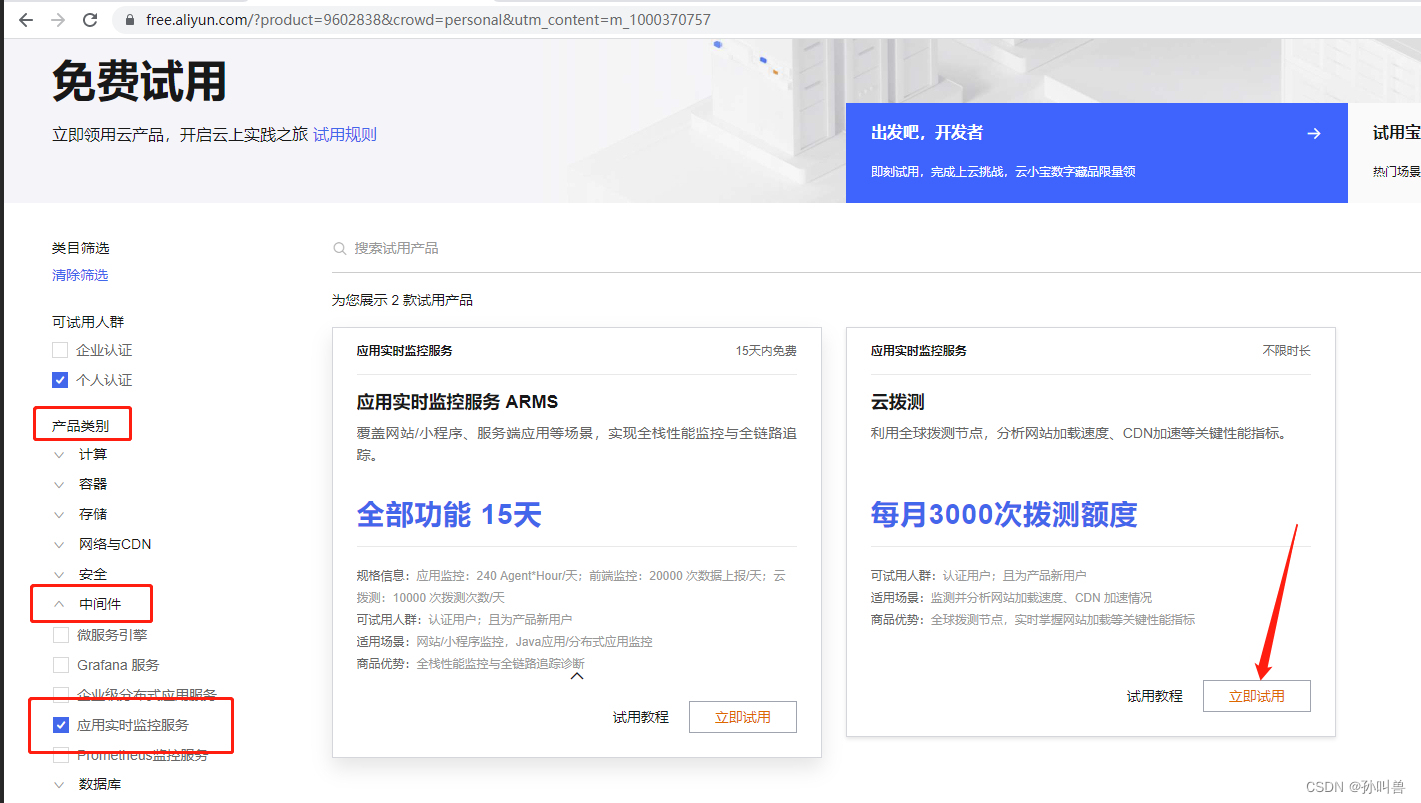Uncheck the 个人认证 checkbox
The height and width of the screenshot is (803, 1421).
(60, 380)
